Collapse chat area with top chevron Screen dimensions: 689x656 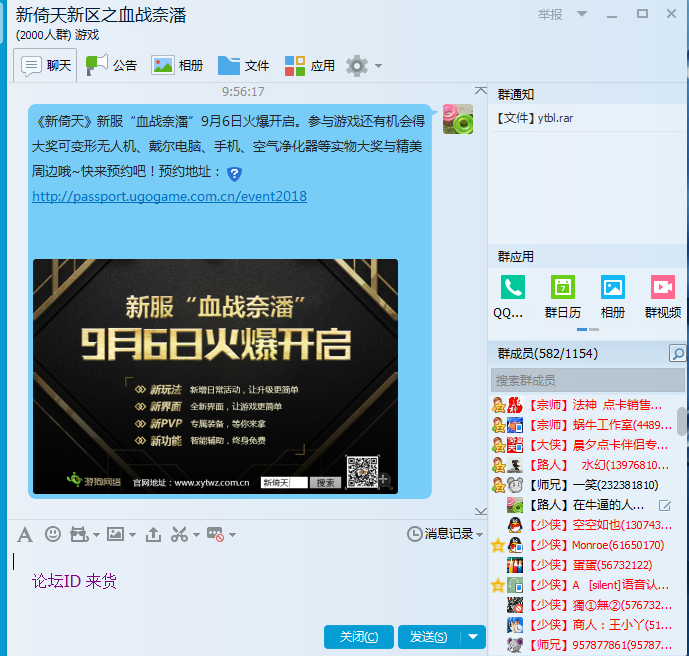point(481,91)
